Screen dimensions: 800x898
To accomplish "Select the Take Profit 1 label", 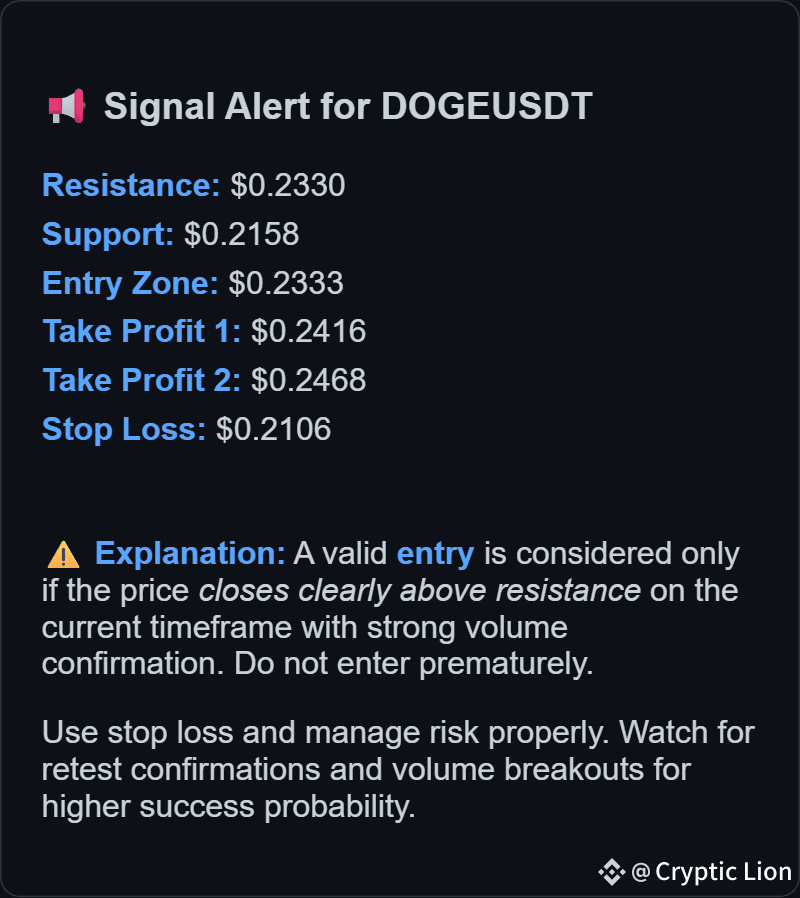I will point(141,331).
